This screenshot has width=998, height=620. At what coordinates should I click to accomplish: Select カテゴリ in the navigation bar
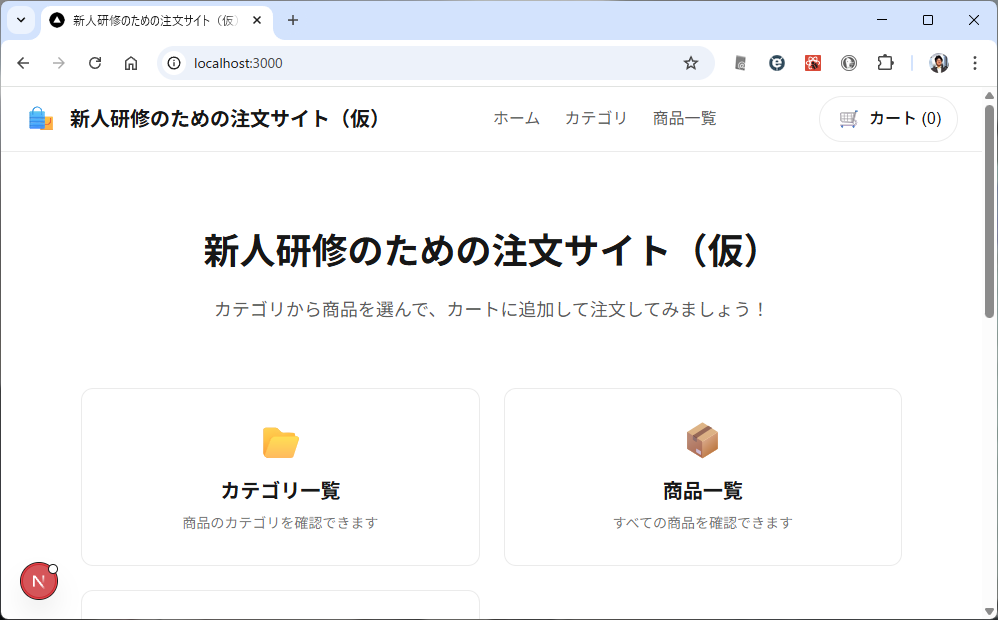coord(596,118)
